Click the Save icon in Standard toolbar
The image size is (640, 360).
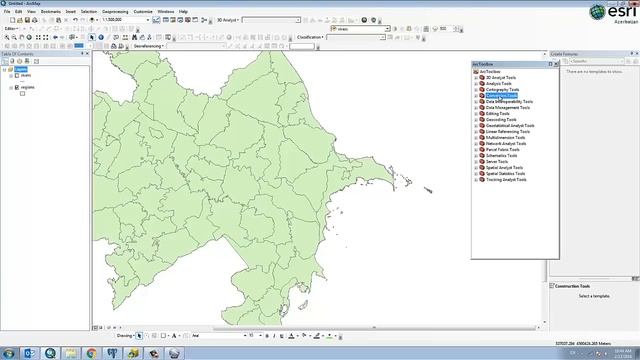pos(27,20)
